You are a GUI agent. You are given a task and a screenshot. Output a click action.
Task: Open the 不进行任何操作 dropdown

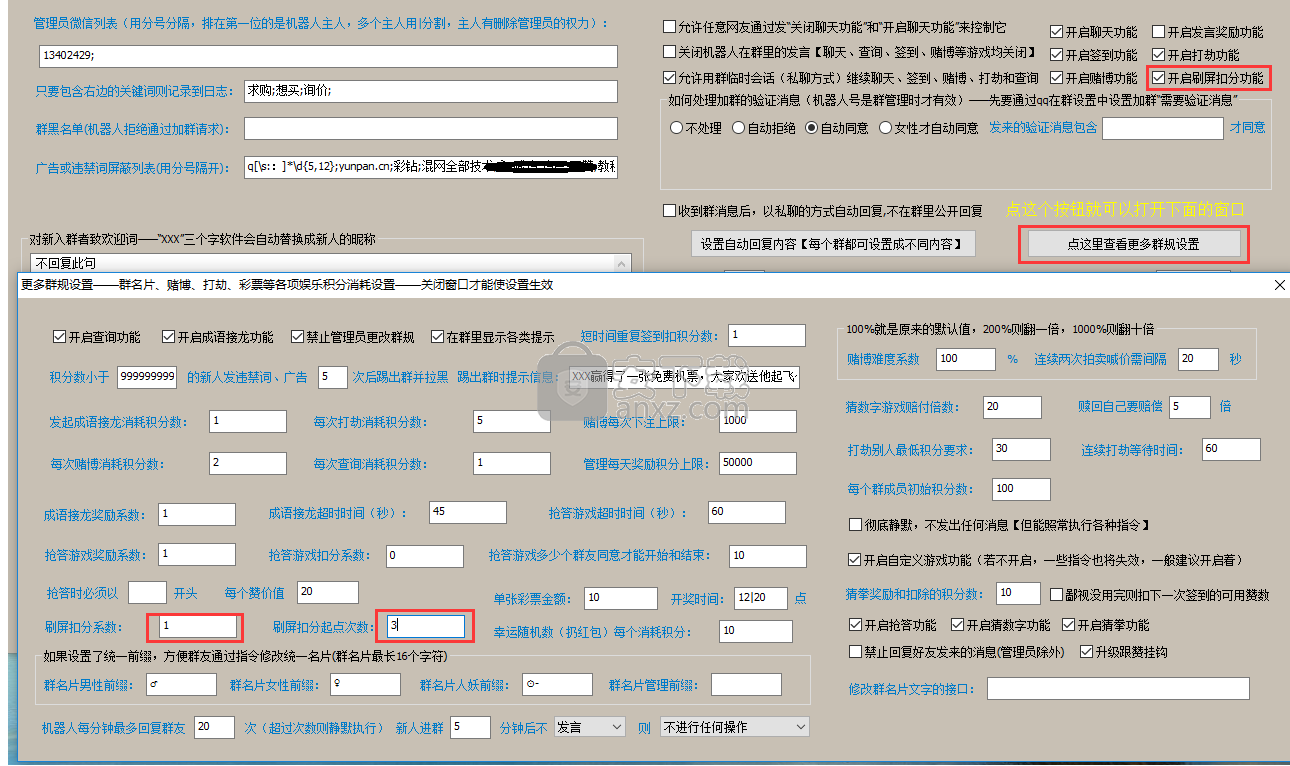click(735, 726)
